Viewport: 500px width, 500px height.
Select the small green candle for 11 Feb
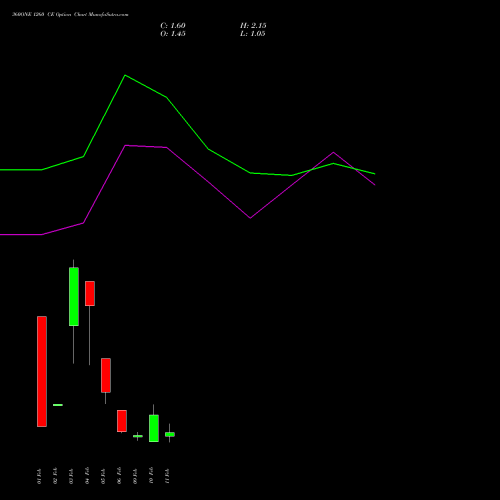point(170,434)
